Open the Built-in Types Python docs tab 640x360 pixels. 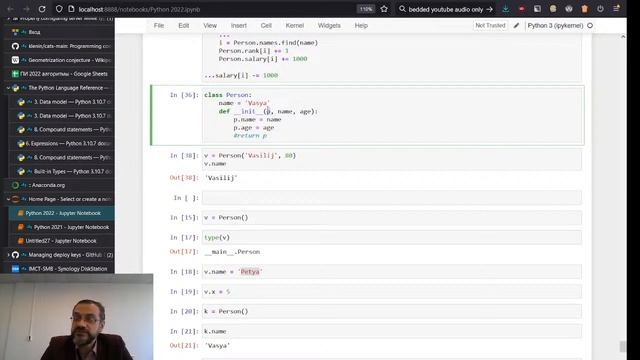coord(64,171)
